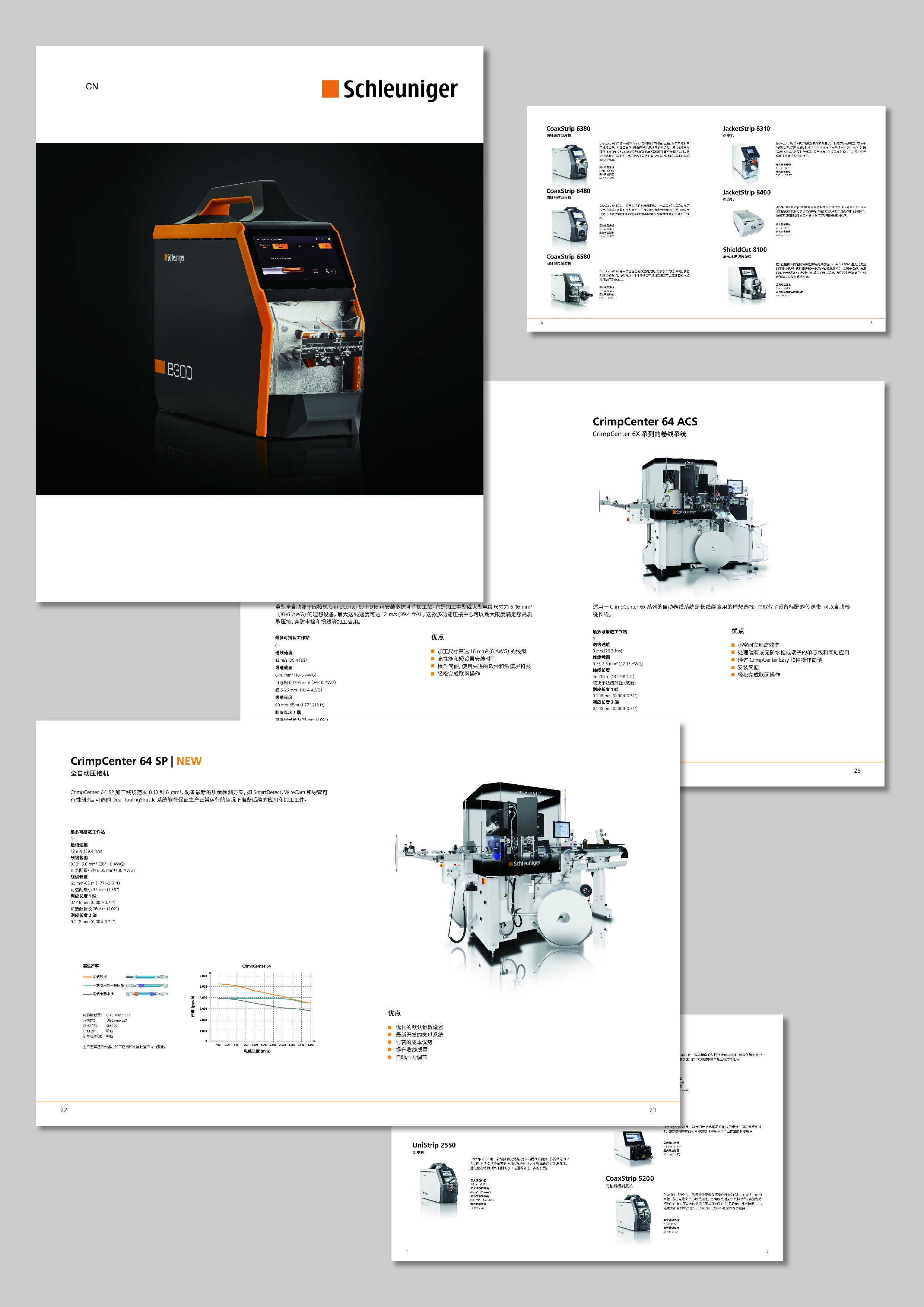Click the advantage "加工尺寸高达 16 mm² (6 AWG) 的线缆"

481,651
